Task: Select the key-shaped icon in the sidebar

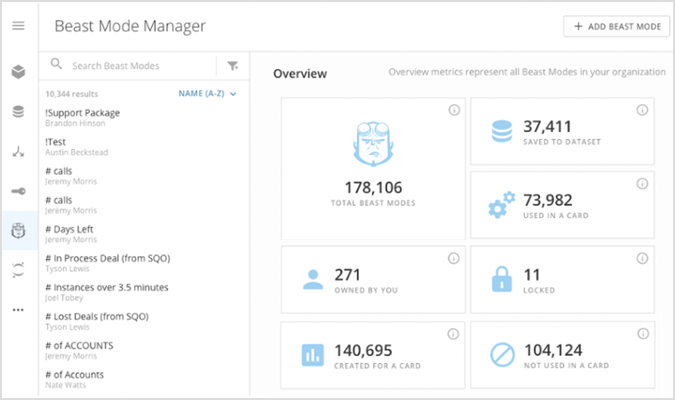Action: (18, 191)
